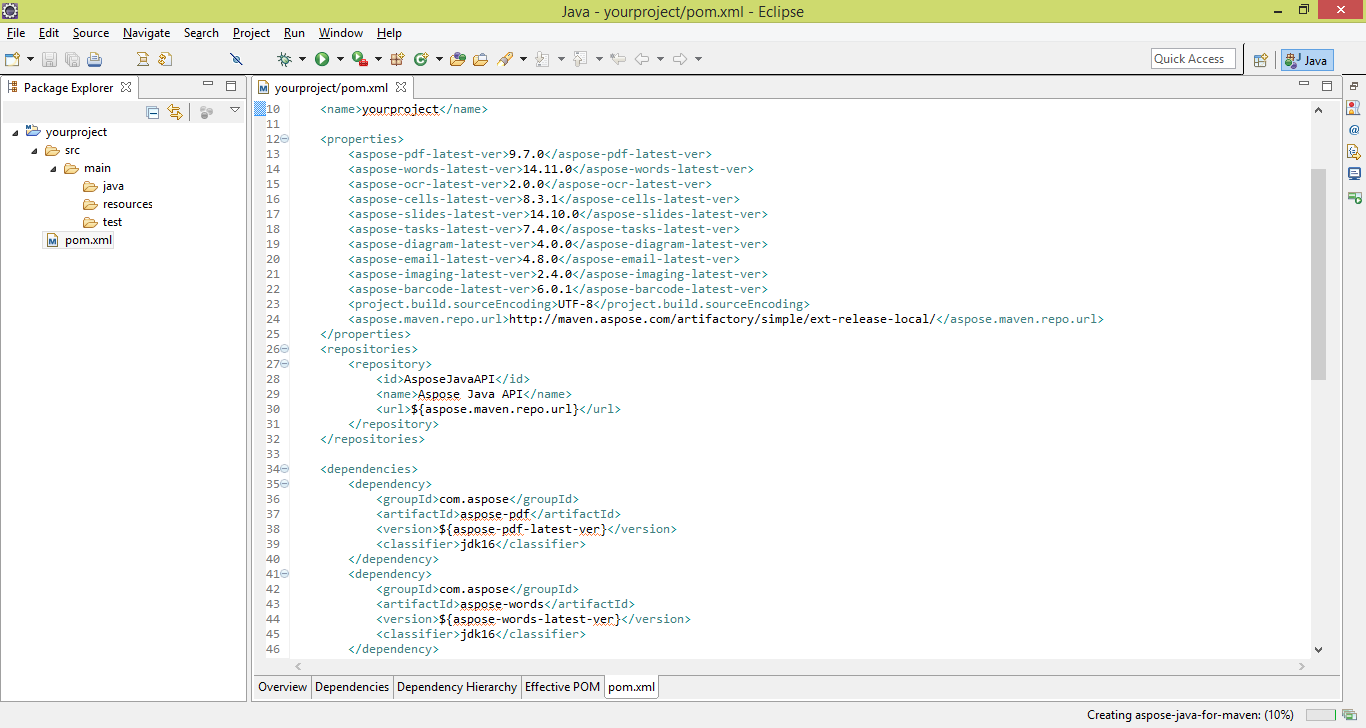The width and height of the screenshot is (1366, 728).
Task: Click the Back navigation arrow
Action: point(642,59)
